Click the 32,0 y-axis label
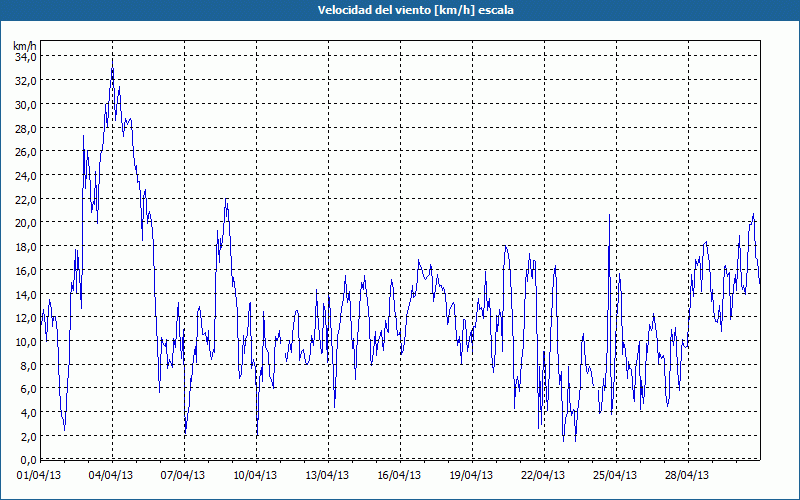800x500 pixels. pos(26,81)
